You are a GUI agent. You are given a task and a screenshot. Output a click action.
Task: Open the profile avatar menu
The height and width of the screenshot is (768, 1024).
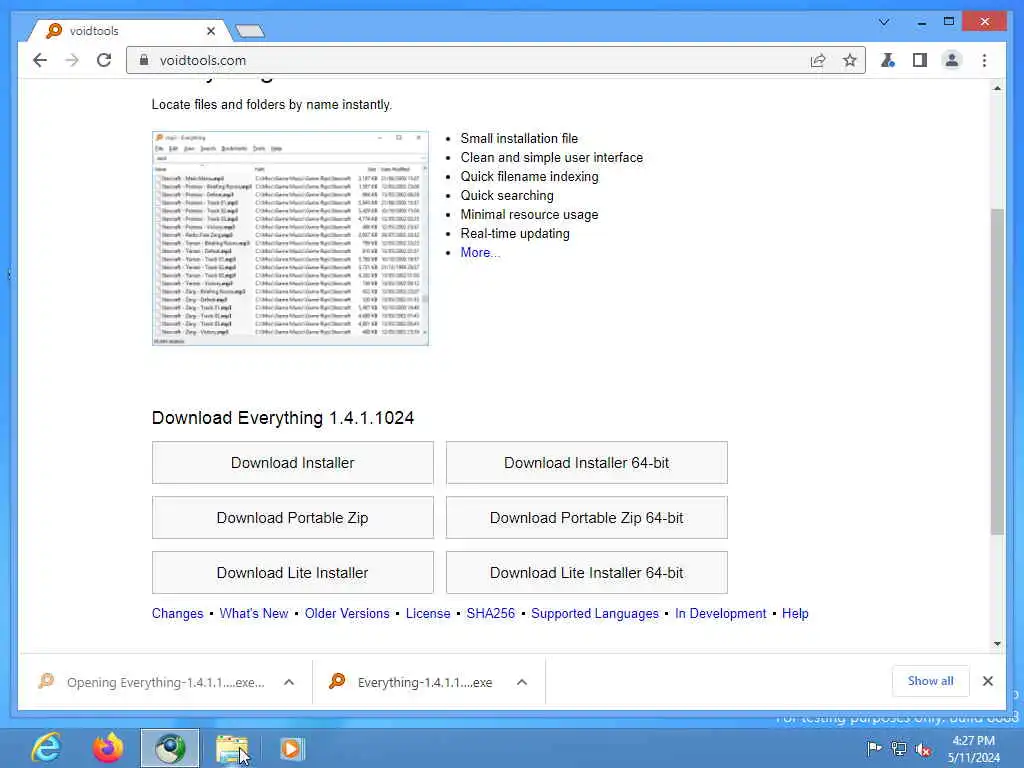(952, 60)
